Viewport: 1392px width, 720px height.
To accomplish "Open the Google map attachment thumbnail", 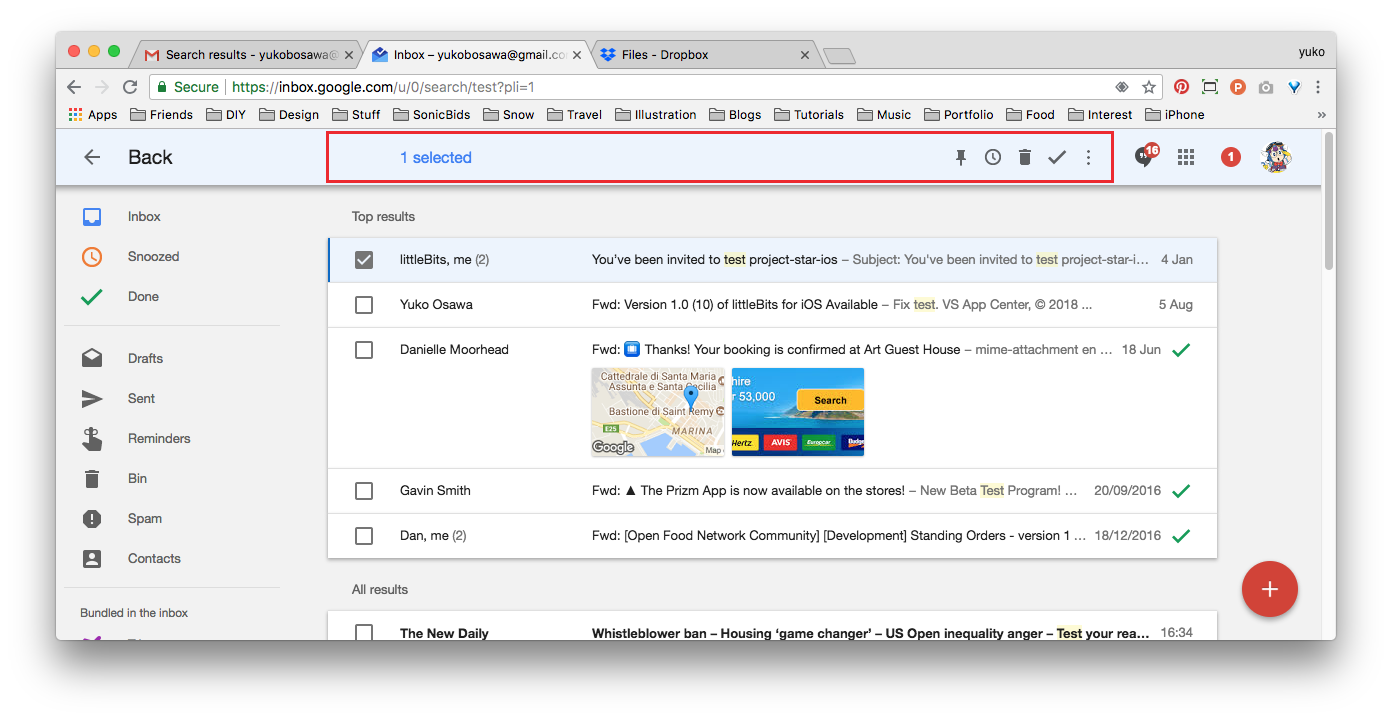I will [658, 412].
